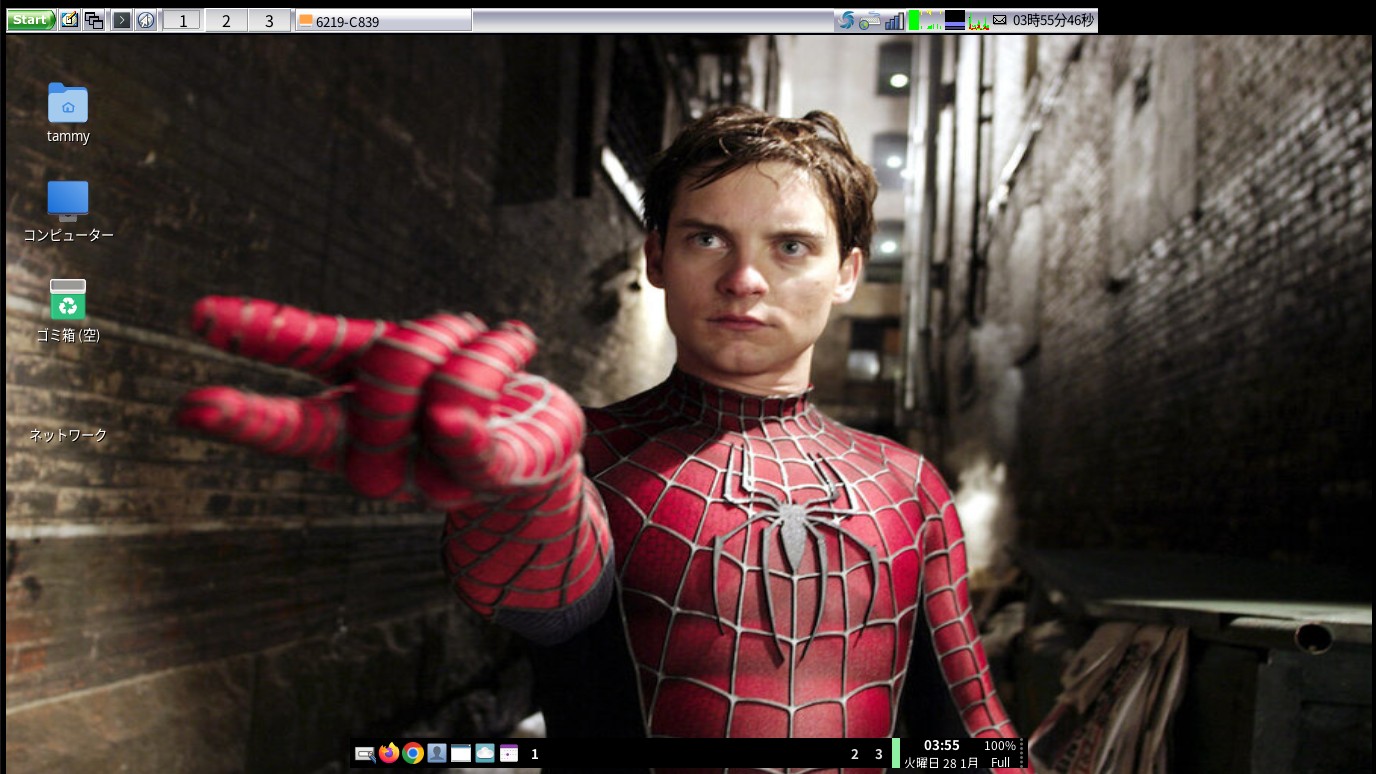The width and height of the screenshot is (1376, 774).
Task: Click the globe icon on the top panel
Action: (x=146, y=19)
